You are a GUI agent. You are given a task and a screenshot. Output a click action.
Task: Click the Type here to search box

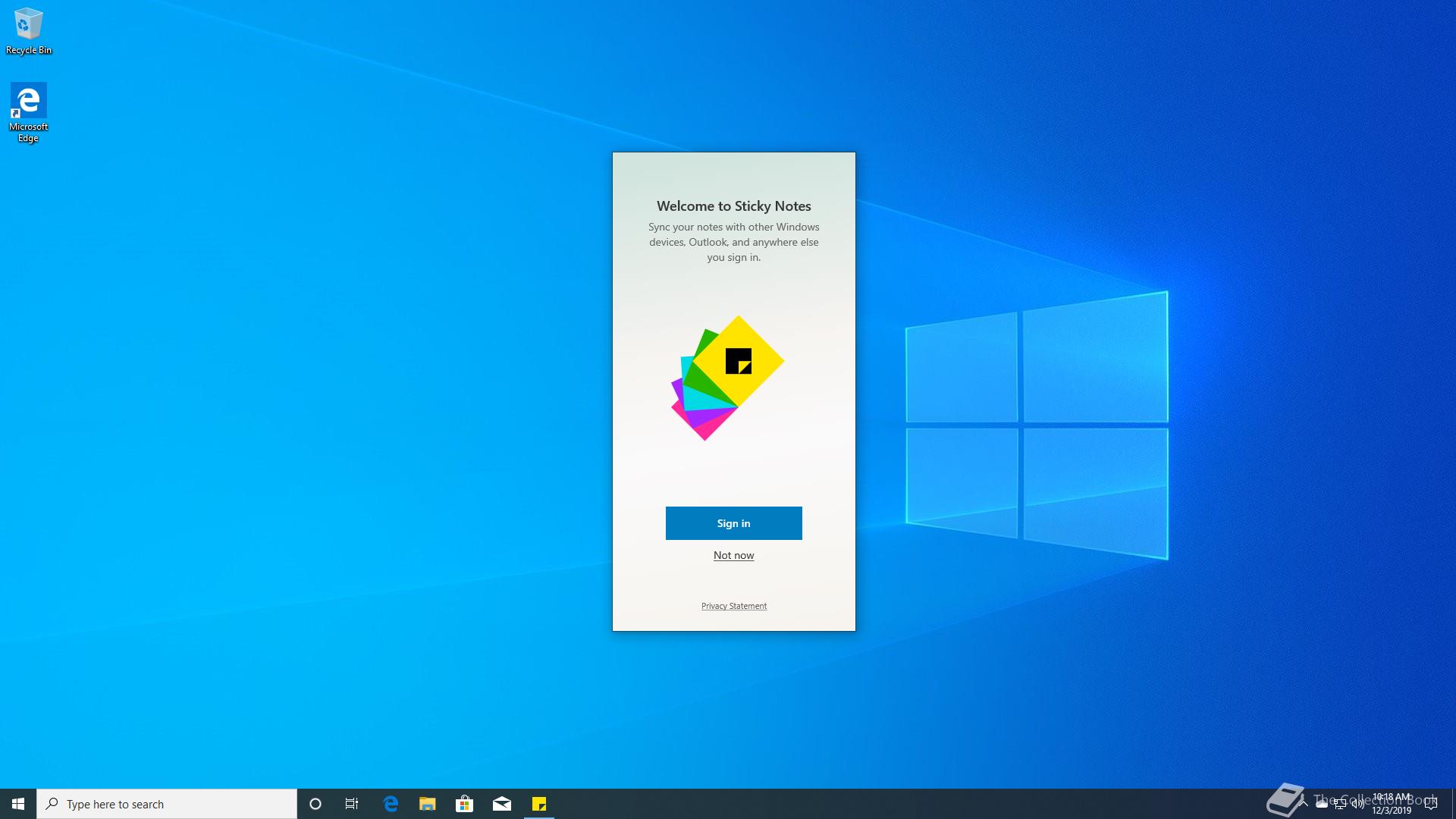point(167,804)
